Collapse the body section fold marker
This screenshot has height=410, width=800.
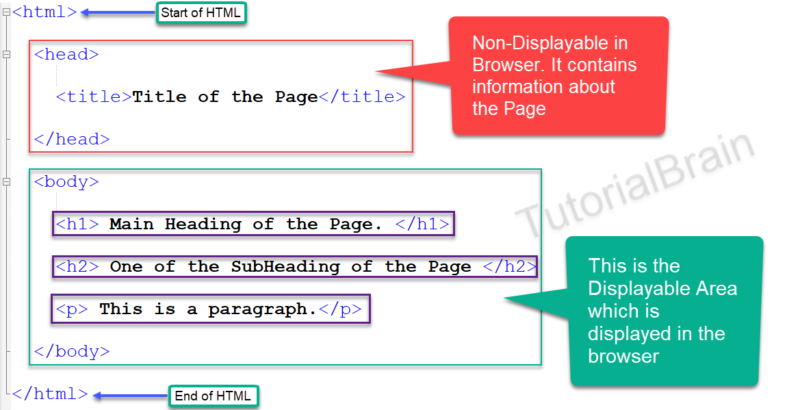pyautogui.click(x=6, y=182)
